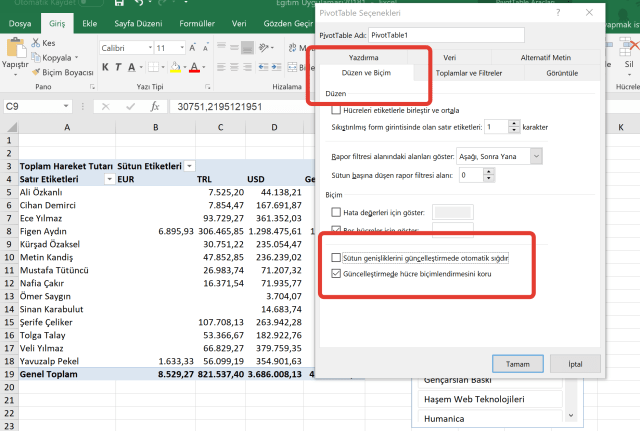640x431 pixels.
Task: Click the Kes scissors icon
Action: (x=36, y=44)
